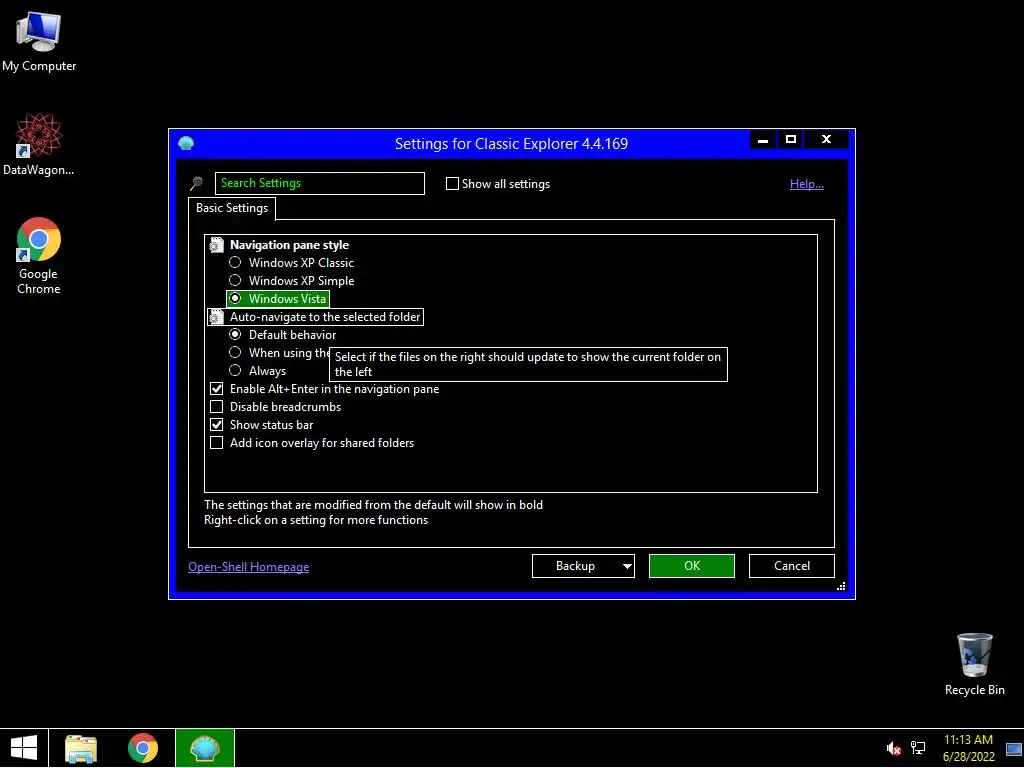
Task: Open the Recycle Bin icon
Action: 974,664
